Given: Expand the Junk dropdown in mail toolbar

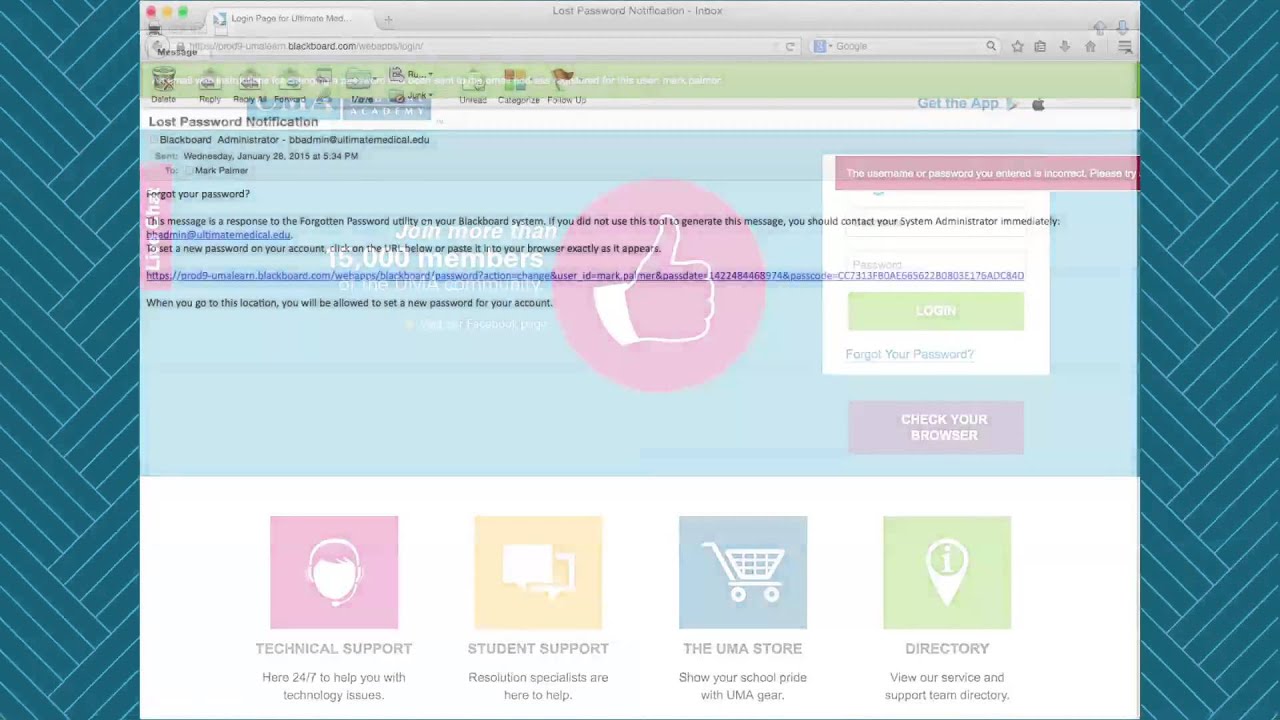Looking at the screenshot, I should (x=410, y=96).
